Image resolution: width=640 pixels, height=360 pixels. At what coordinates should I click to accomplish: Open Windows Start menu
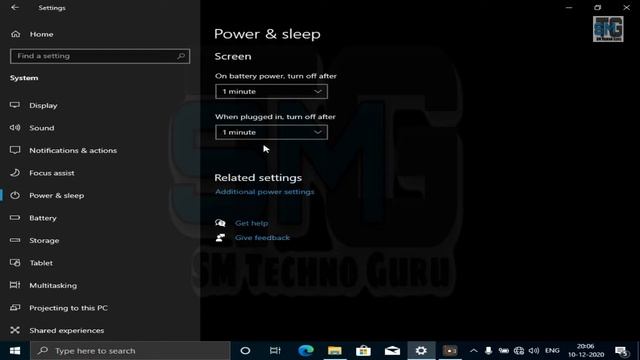click(x=15, y=351)
